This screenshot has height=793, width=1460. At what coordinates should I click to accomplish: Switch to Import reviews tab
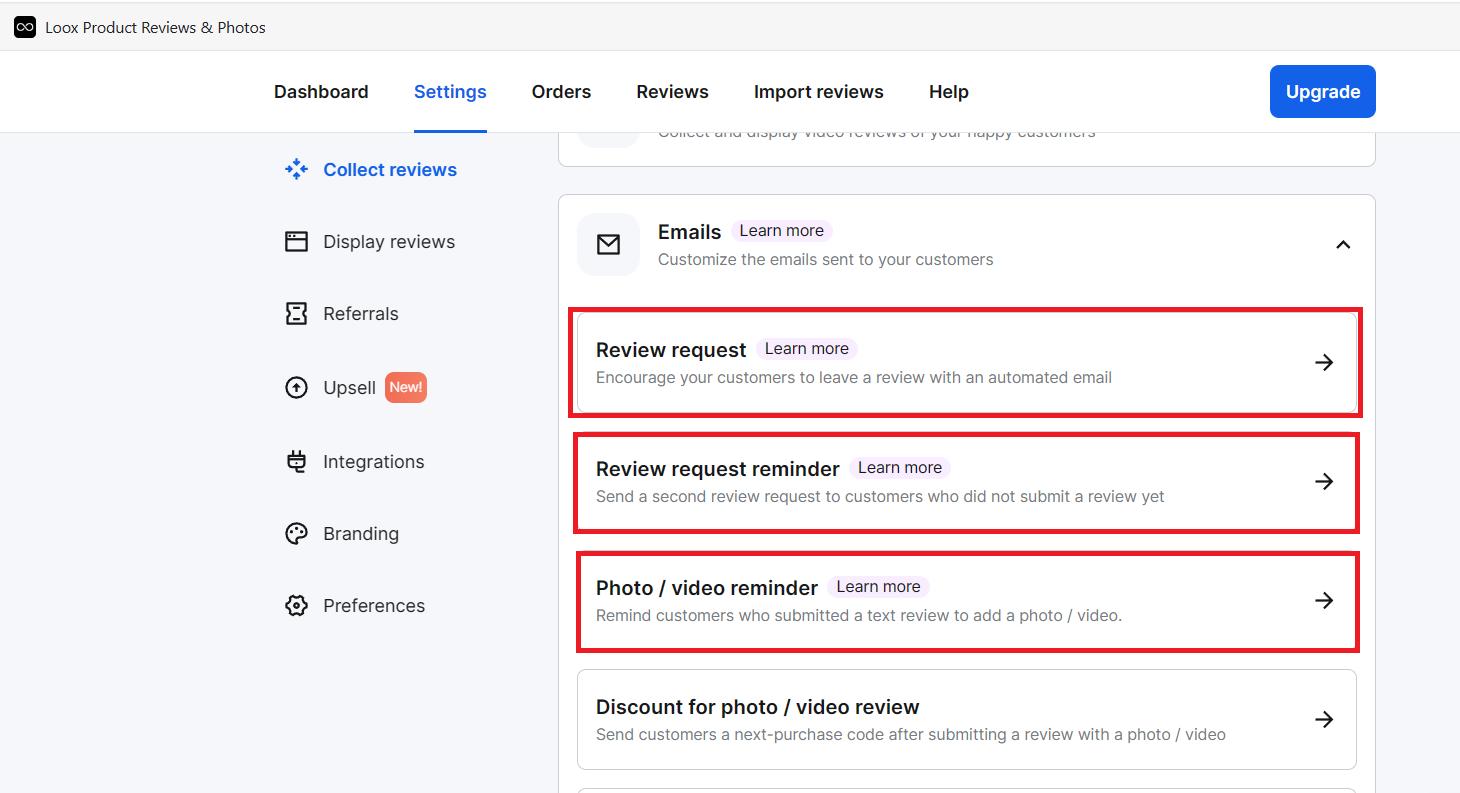point(818,92)
